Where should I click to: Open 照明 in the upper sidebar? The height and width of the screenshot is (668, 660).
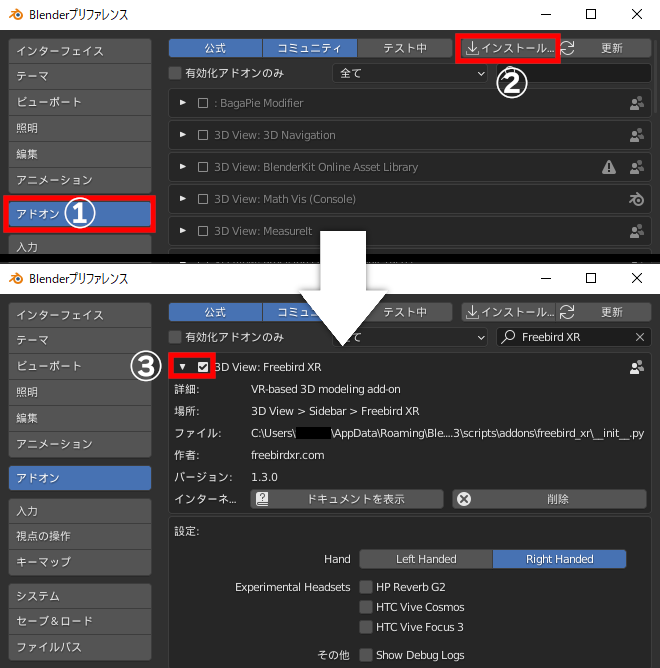[80, 128]
